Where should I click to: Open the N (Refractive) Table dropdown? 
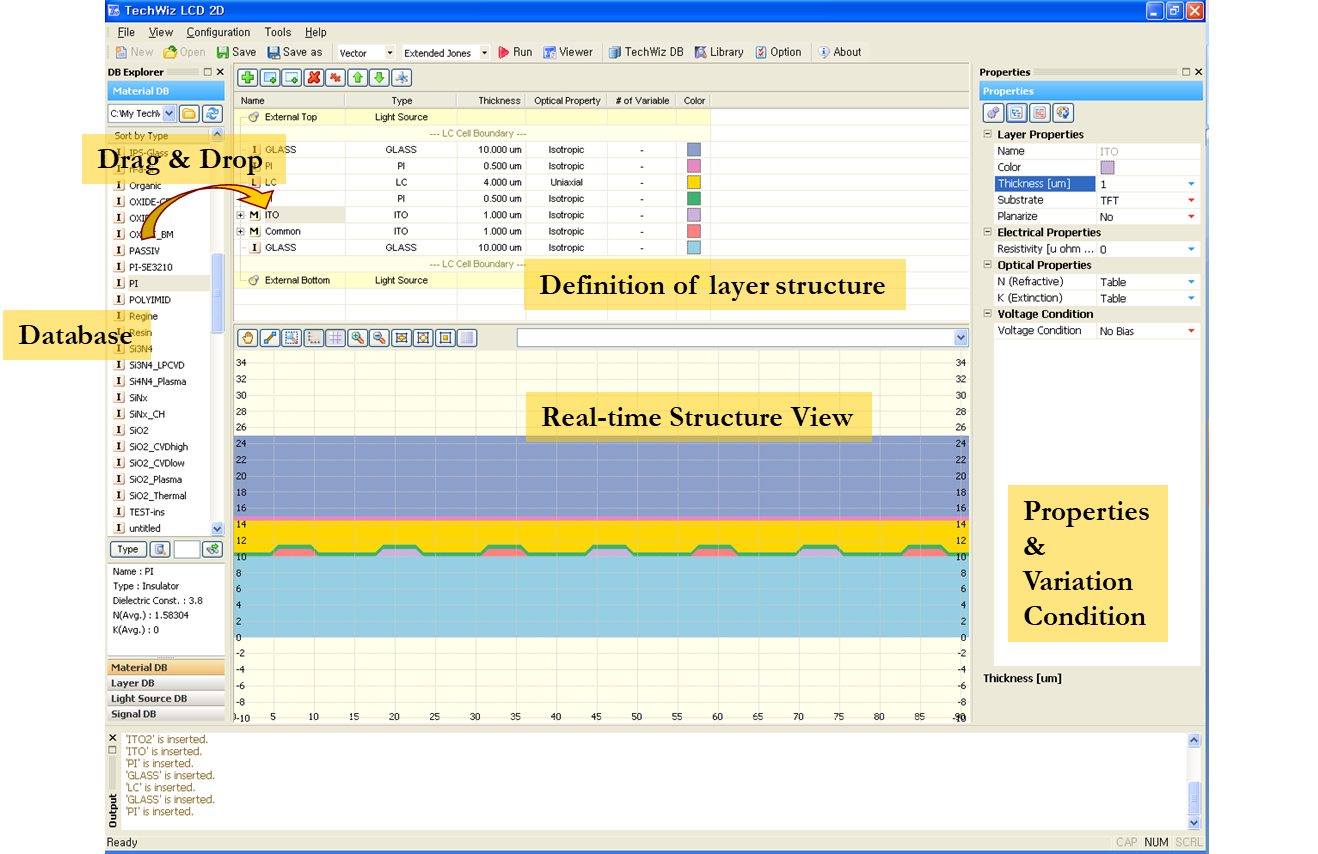click(x=1191, y=282)
